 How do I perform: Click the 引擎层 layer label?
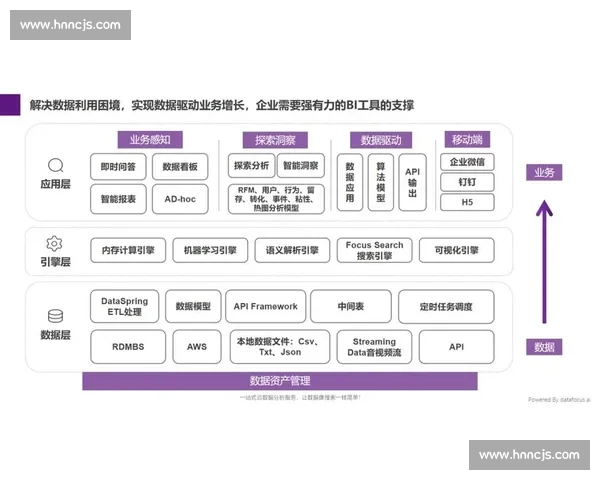click(55, 262)
